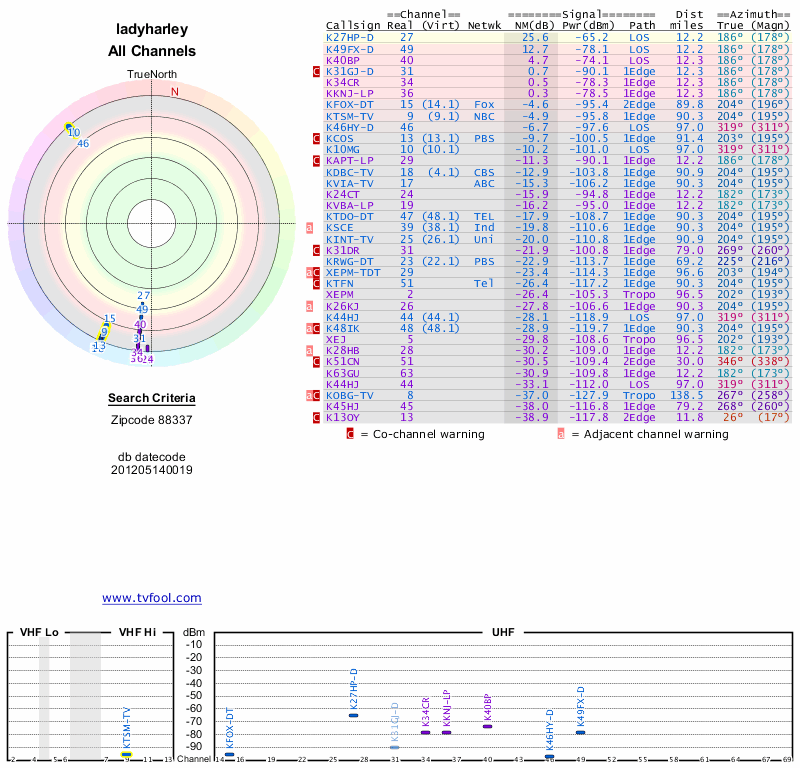Click the co-channel warning icon next to KAPT-LP
The image size is (800, 768).
pos(316,160)
